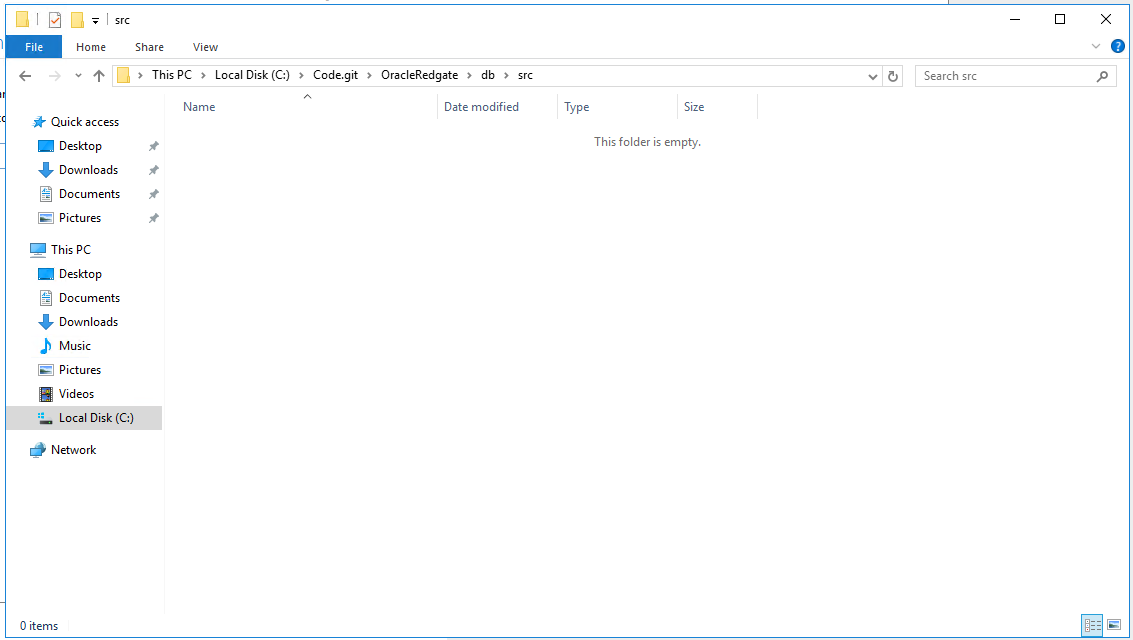
Task: Click the Up one level arrow
Action: (98, 76)
